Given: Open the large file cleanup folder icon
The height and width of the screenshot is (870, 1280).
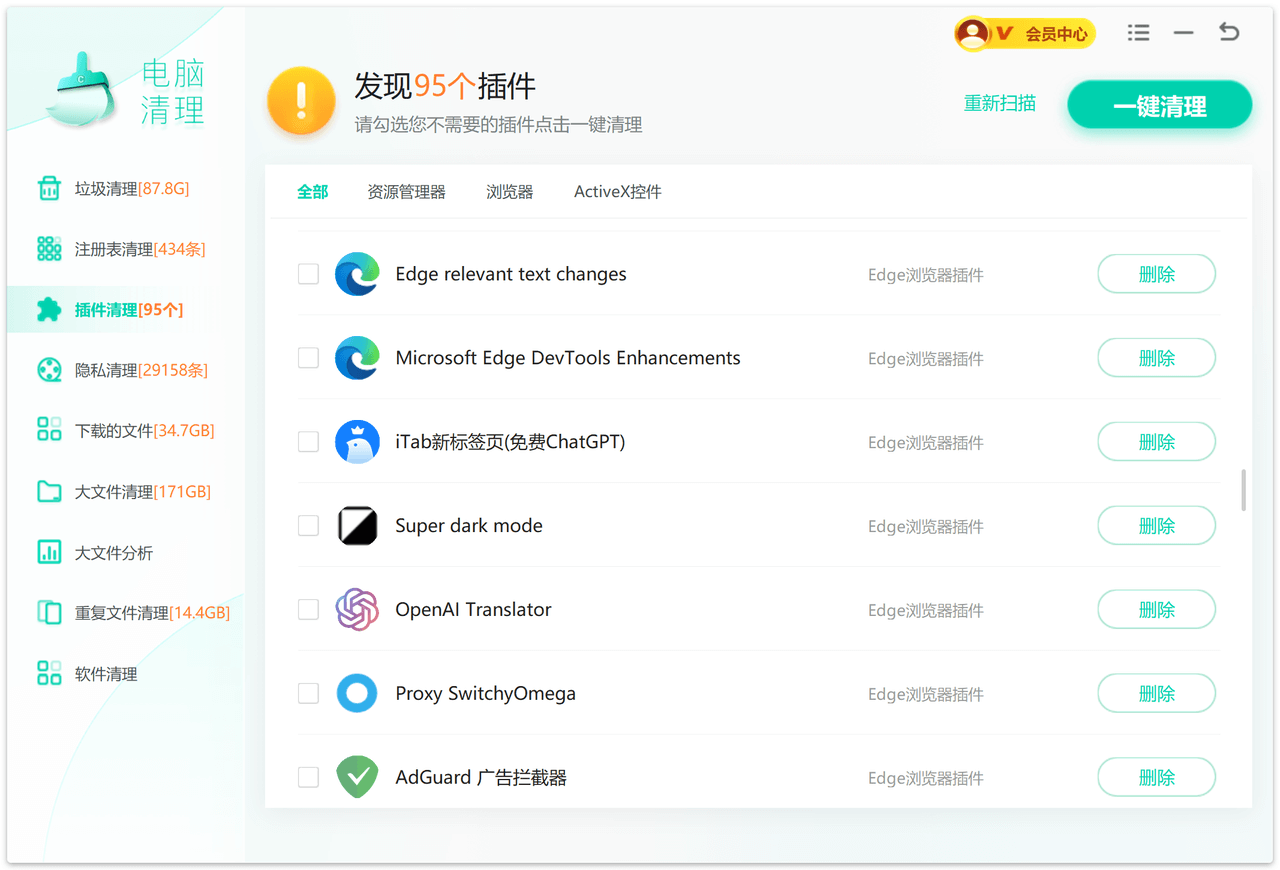Looking at the screenshot, I should pos(49,491).
